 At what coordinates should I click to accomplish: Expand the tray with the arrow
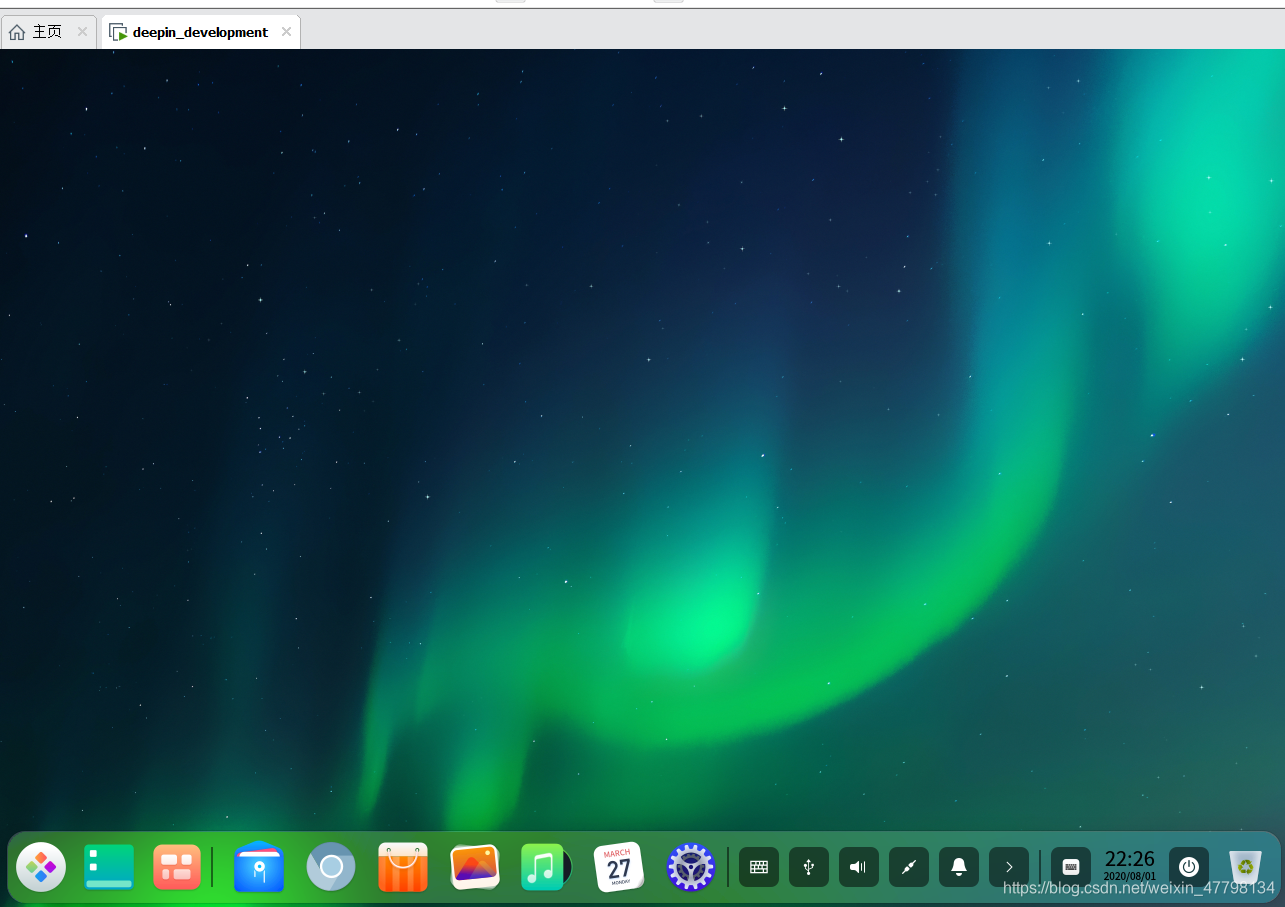[x=1009, y=867]
